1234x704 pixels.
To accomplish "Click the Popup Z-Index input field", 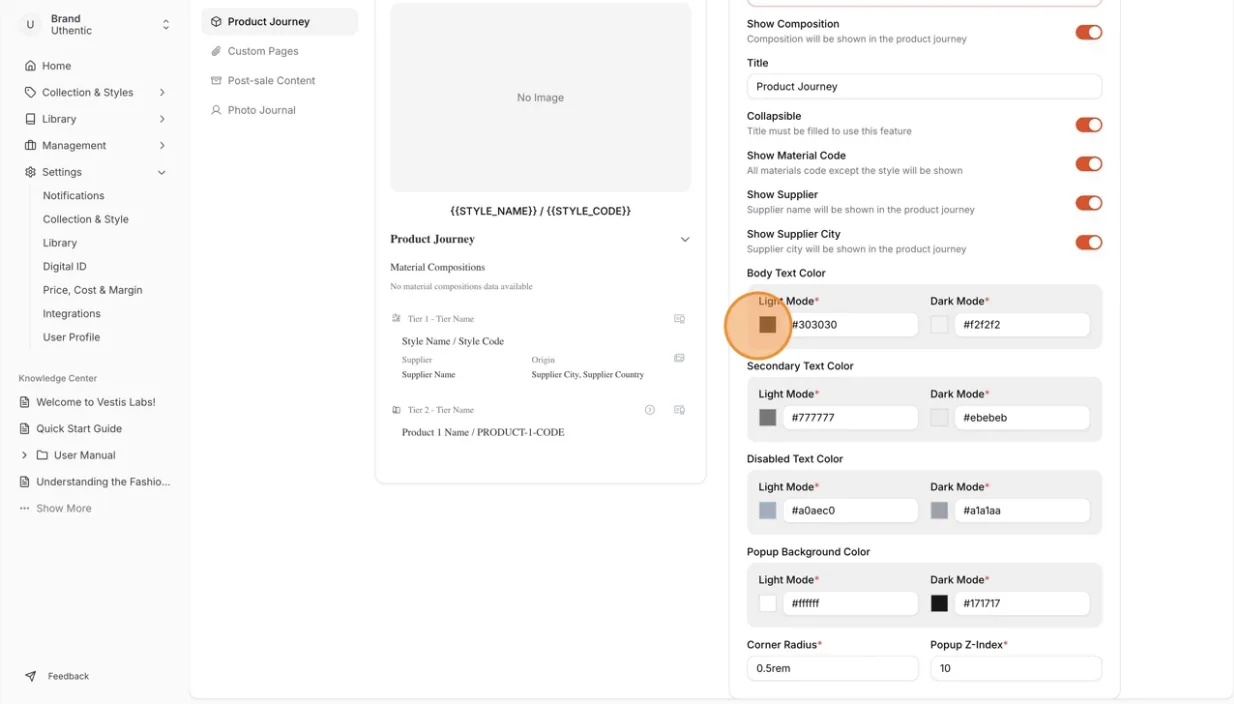I will click(1016, 668).
